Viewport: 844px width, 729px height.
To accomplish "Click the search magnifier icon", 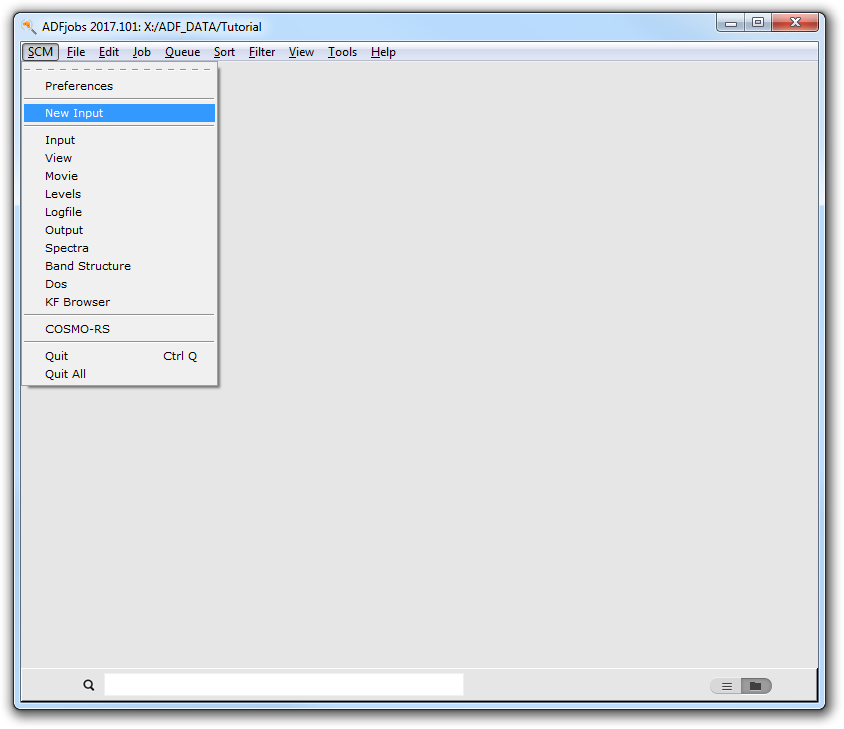I will tap(89, 685).
